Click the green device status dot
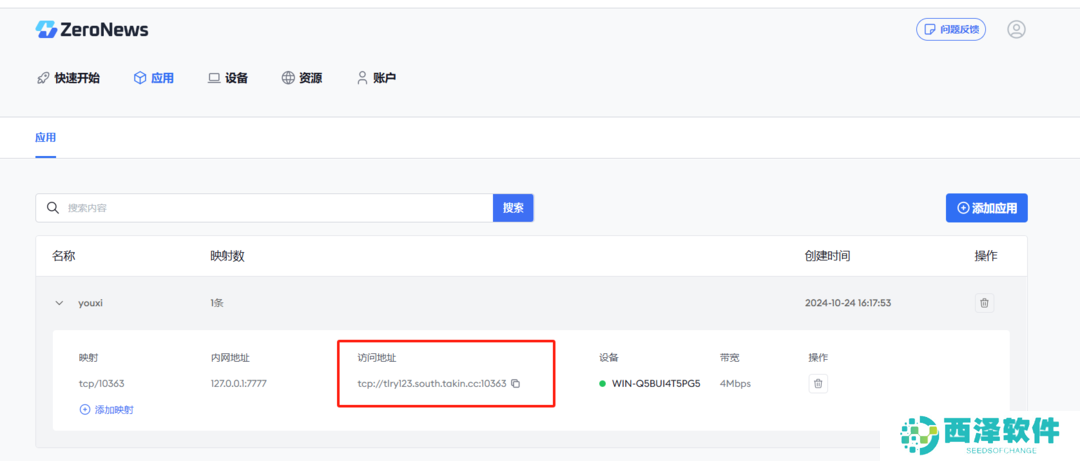Screen dimensions: 1080x461 [x=603, y=383]
